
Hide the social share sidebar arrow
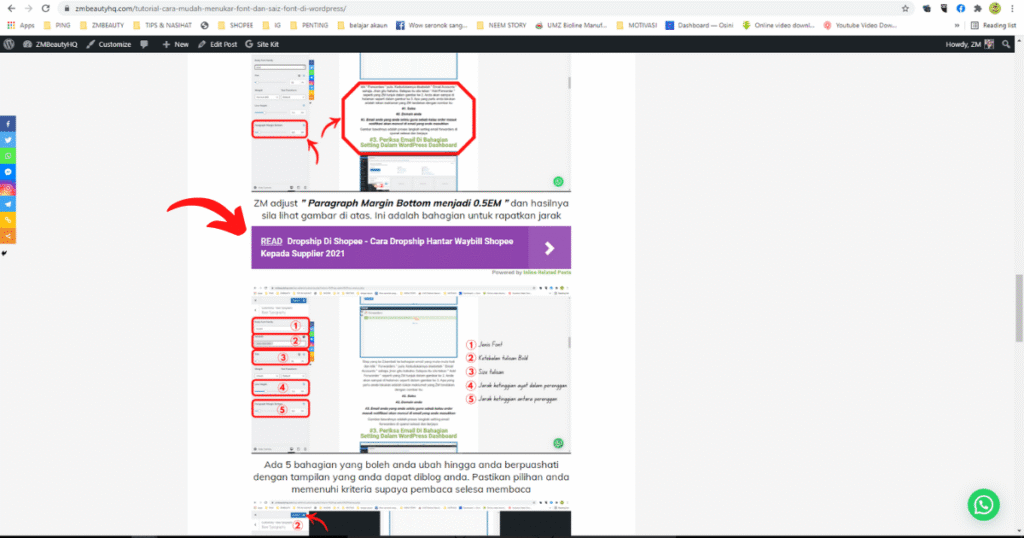tap(4, 253)
